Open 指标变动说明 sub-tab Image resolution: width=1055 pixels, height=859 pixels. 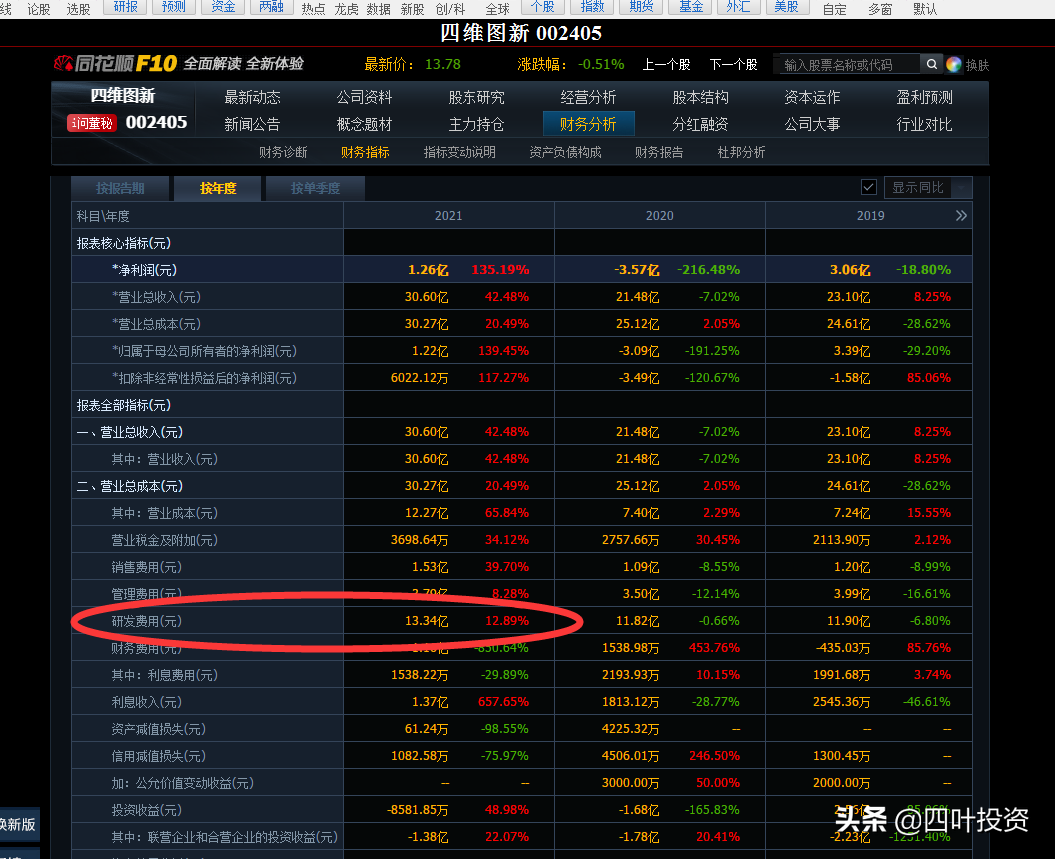coord(460,152)
